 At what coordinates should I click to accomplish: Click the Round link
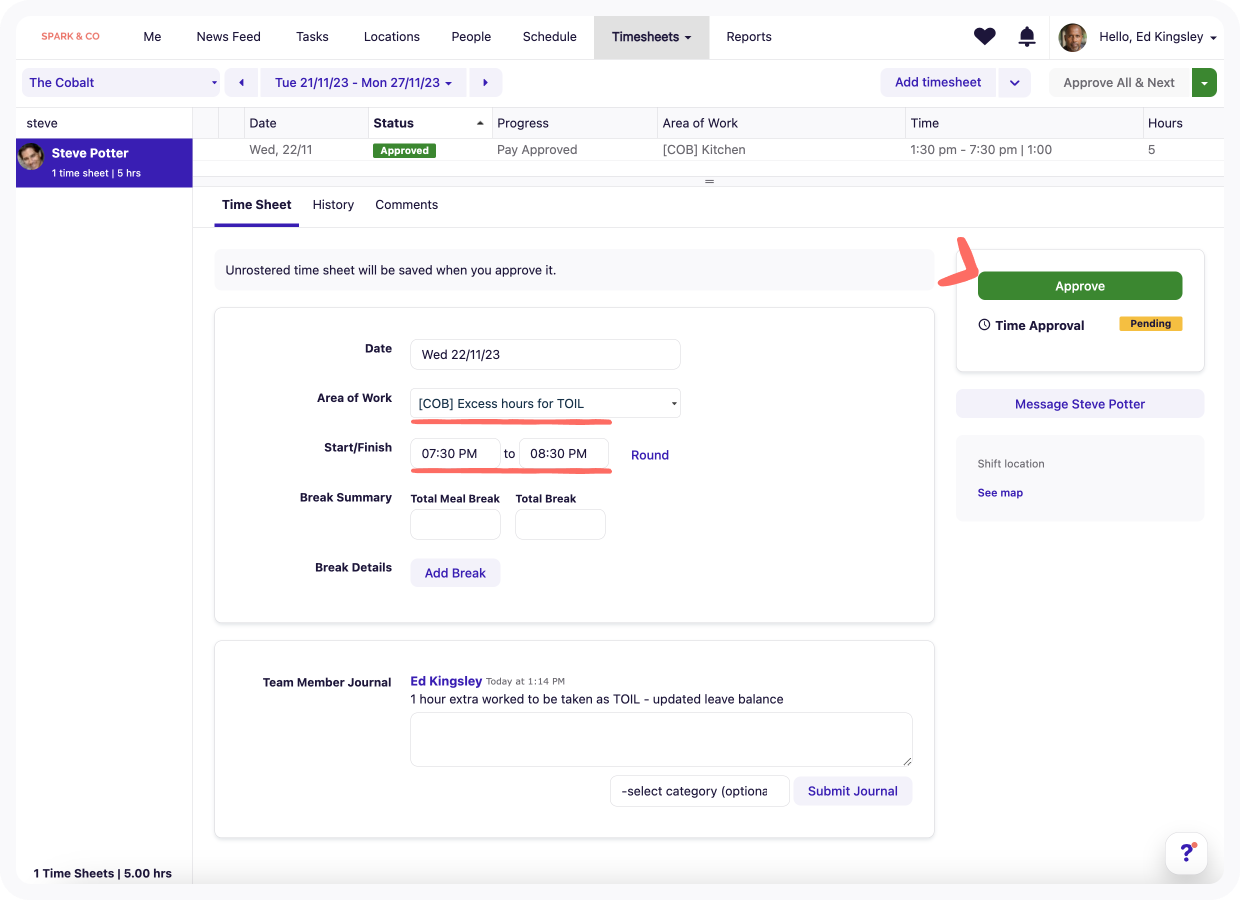tap(650, 455)
